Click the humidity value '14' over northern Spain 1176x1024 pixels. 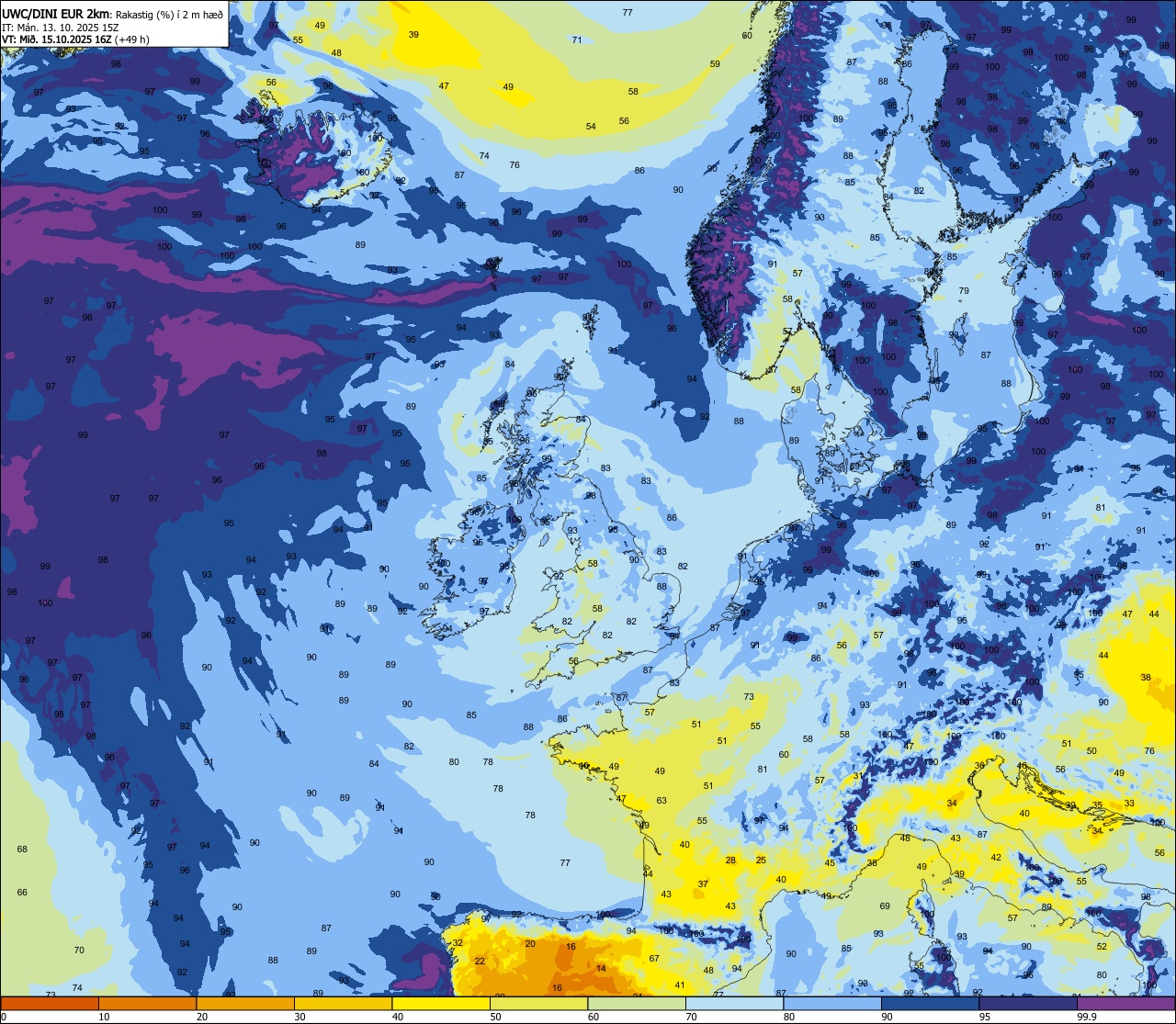[x=601, y=968]
